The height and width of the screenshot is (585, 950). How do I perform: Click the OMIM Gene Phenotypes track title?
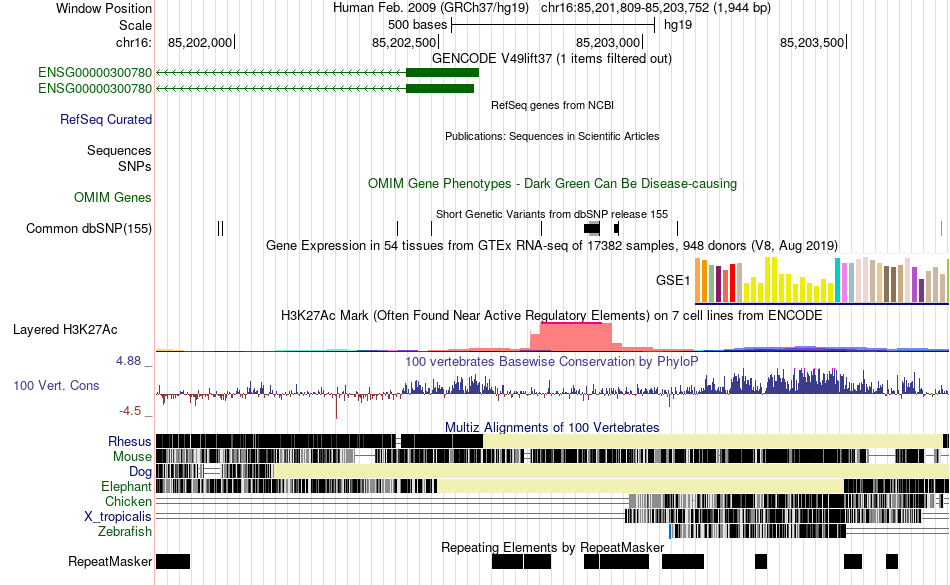point(553,183)
